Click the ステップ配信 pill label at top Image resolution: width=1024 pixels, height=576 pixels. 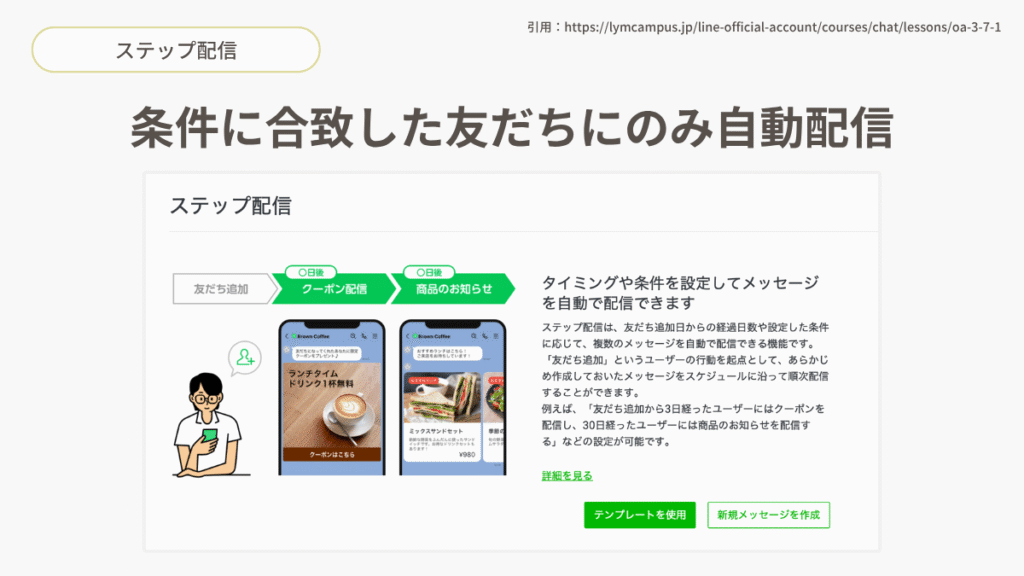pyautogui.click(x=176, y=50)
